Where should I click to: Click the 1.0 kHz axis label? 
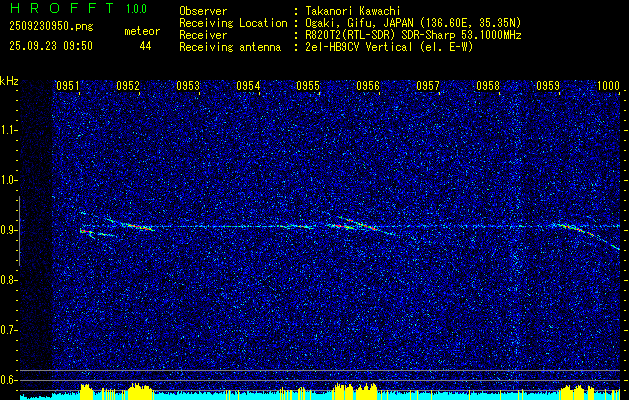point(8,180)
